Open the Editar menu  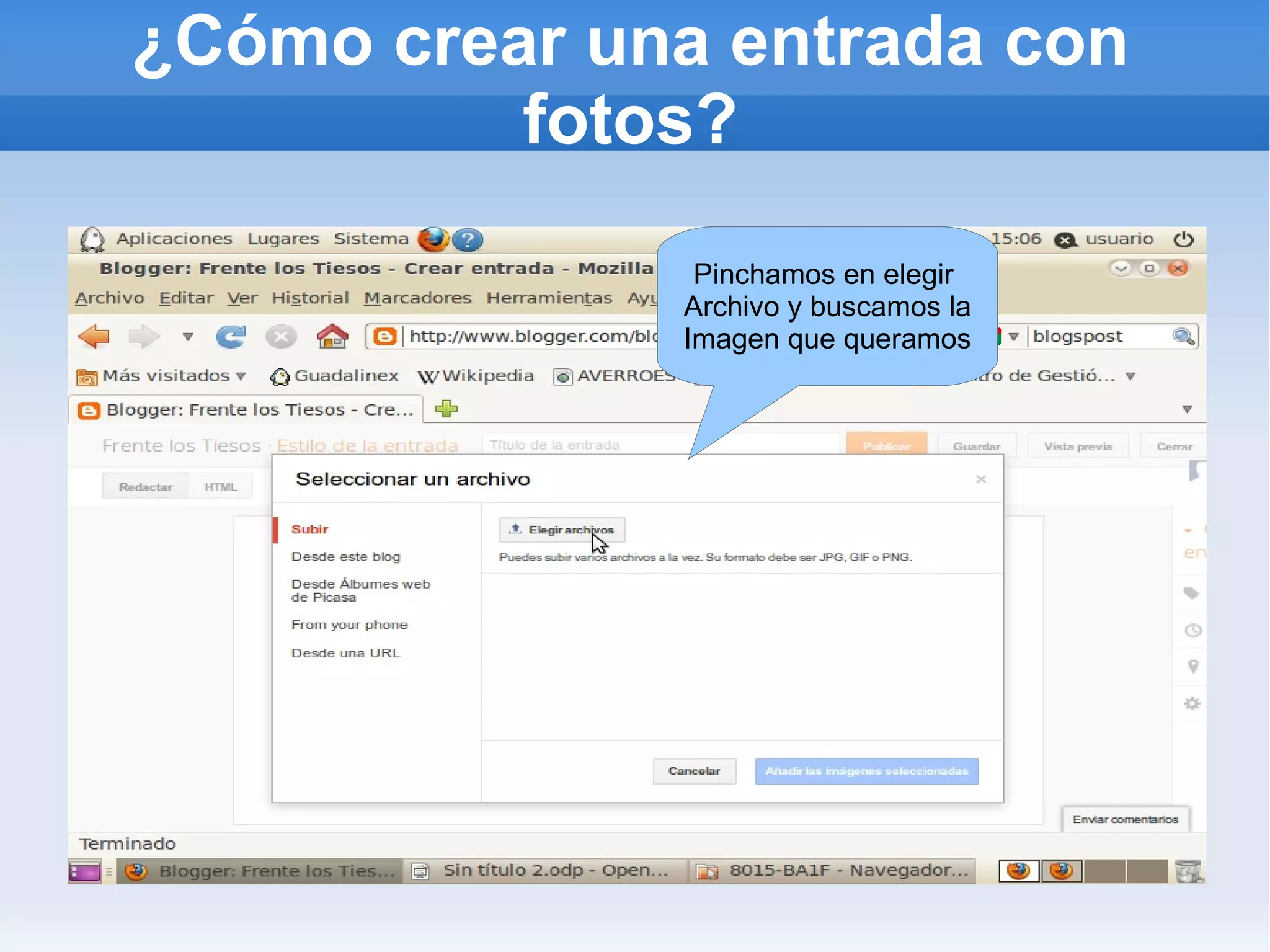[186, 298]
